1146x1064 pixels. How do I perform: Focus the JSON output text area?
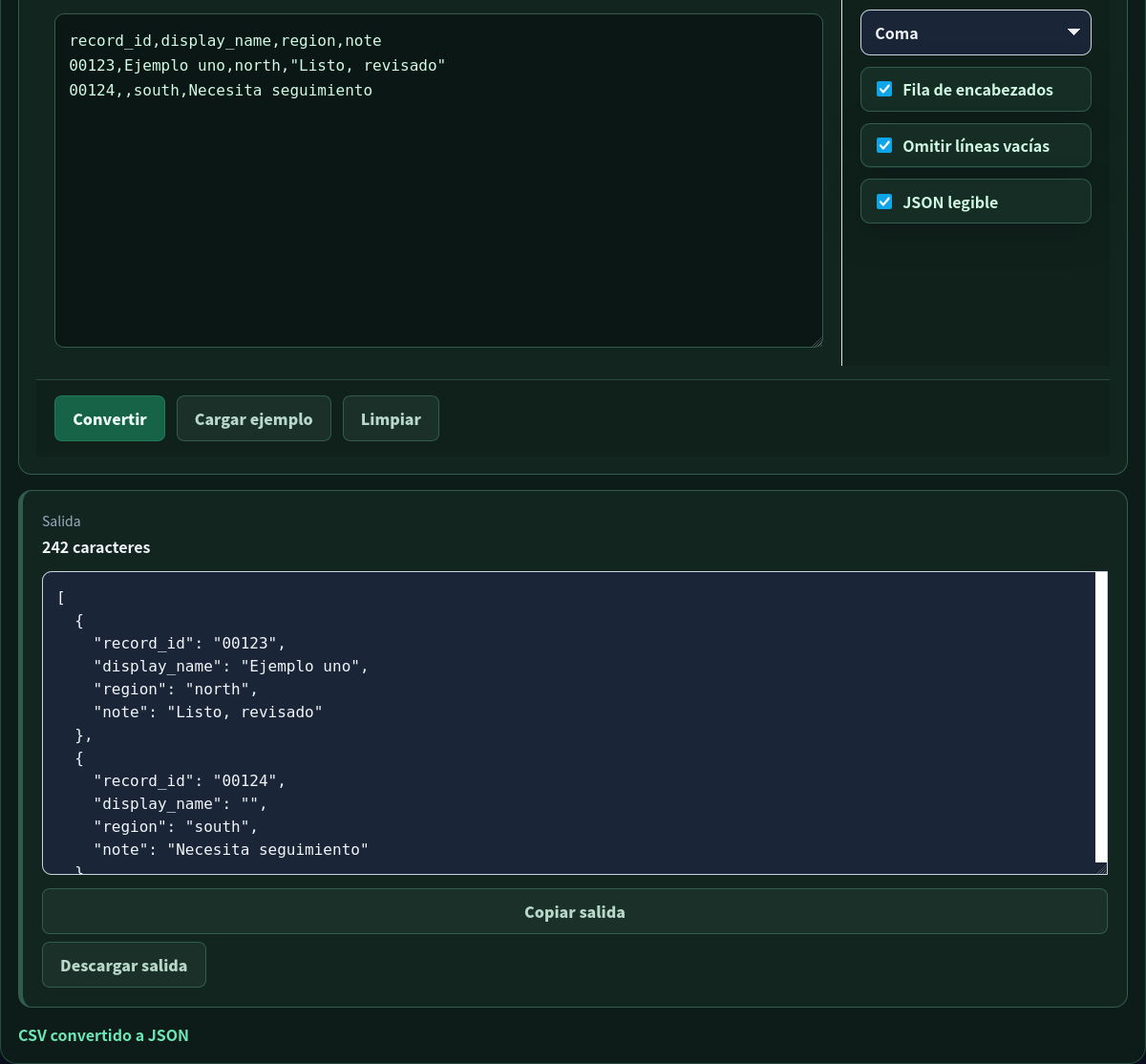coord(569,723)
